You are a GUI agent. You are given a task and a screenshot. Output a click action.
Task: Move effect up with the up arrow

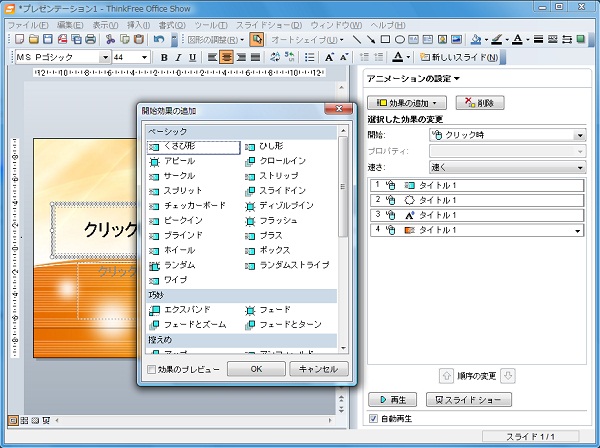pos(446,376)
